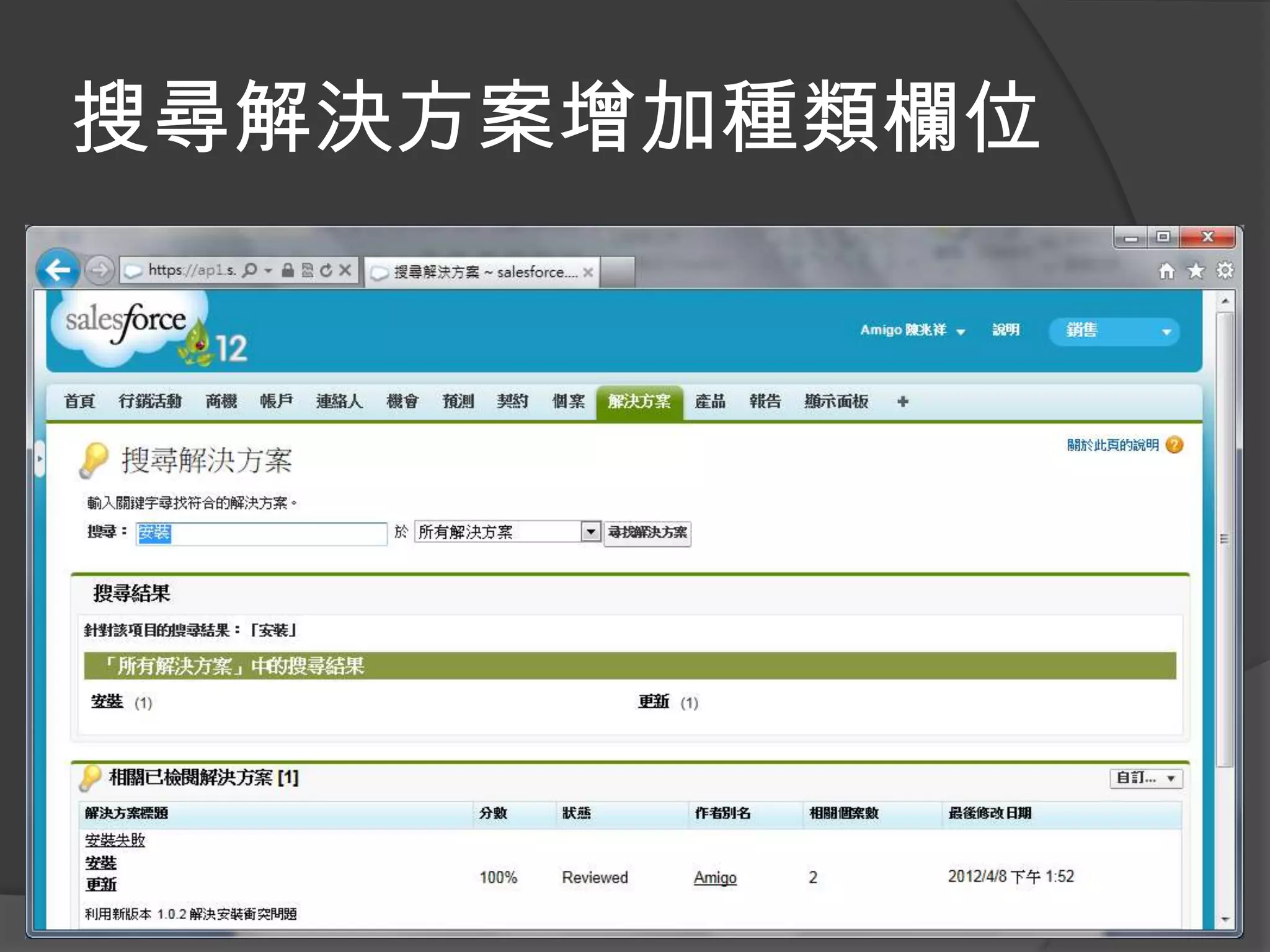1270x952 pixels.
Task: Open the 自訂... dropdown
Action: point(1146,778)
